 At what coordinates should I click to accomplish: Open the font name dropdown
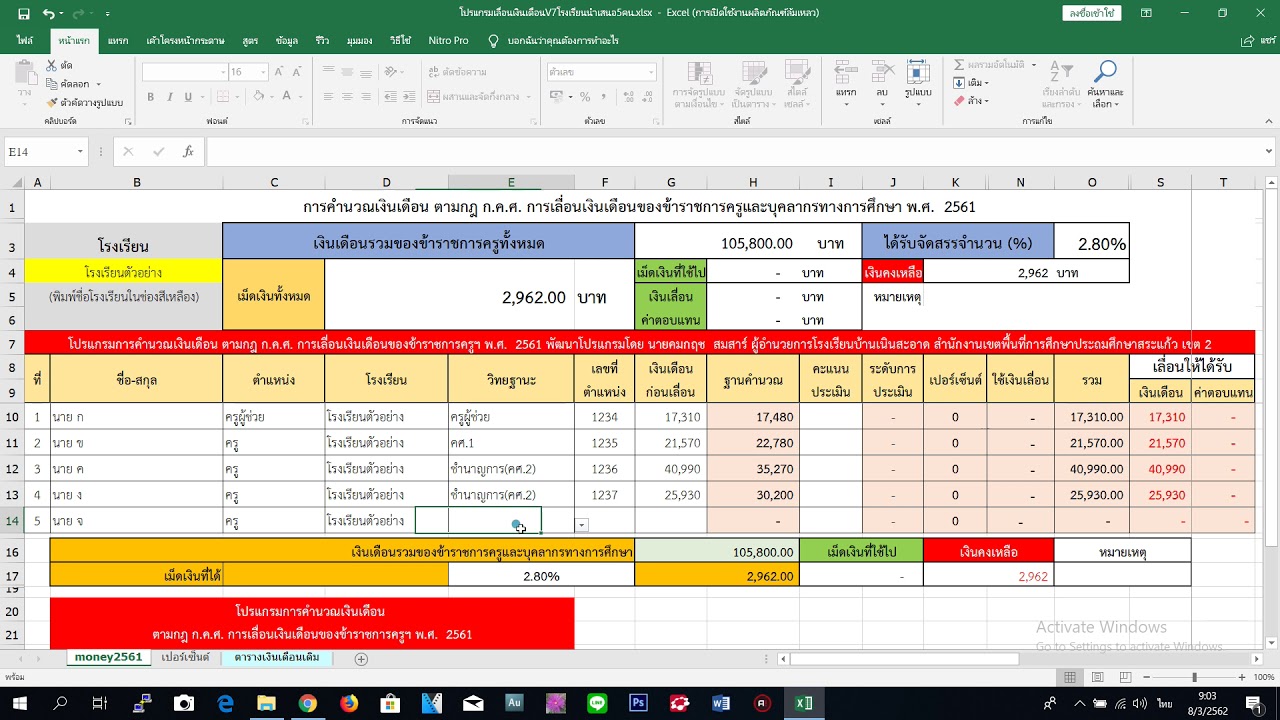(223, 72)
